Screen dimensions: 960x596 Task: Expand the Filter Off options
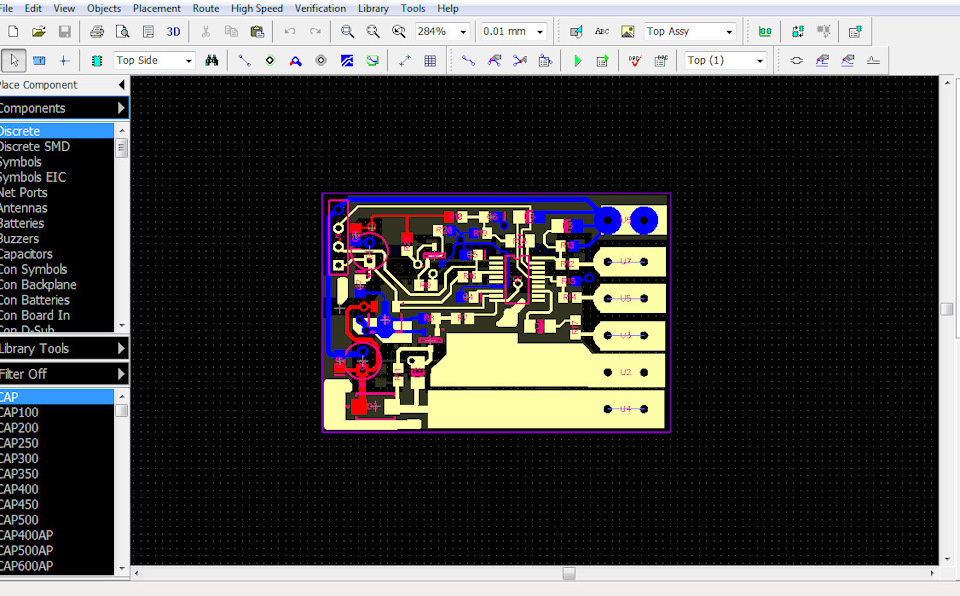coord(121,374)
